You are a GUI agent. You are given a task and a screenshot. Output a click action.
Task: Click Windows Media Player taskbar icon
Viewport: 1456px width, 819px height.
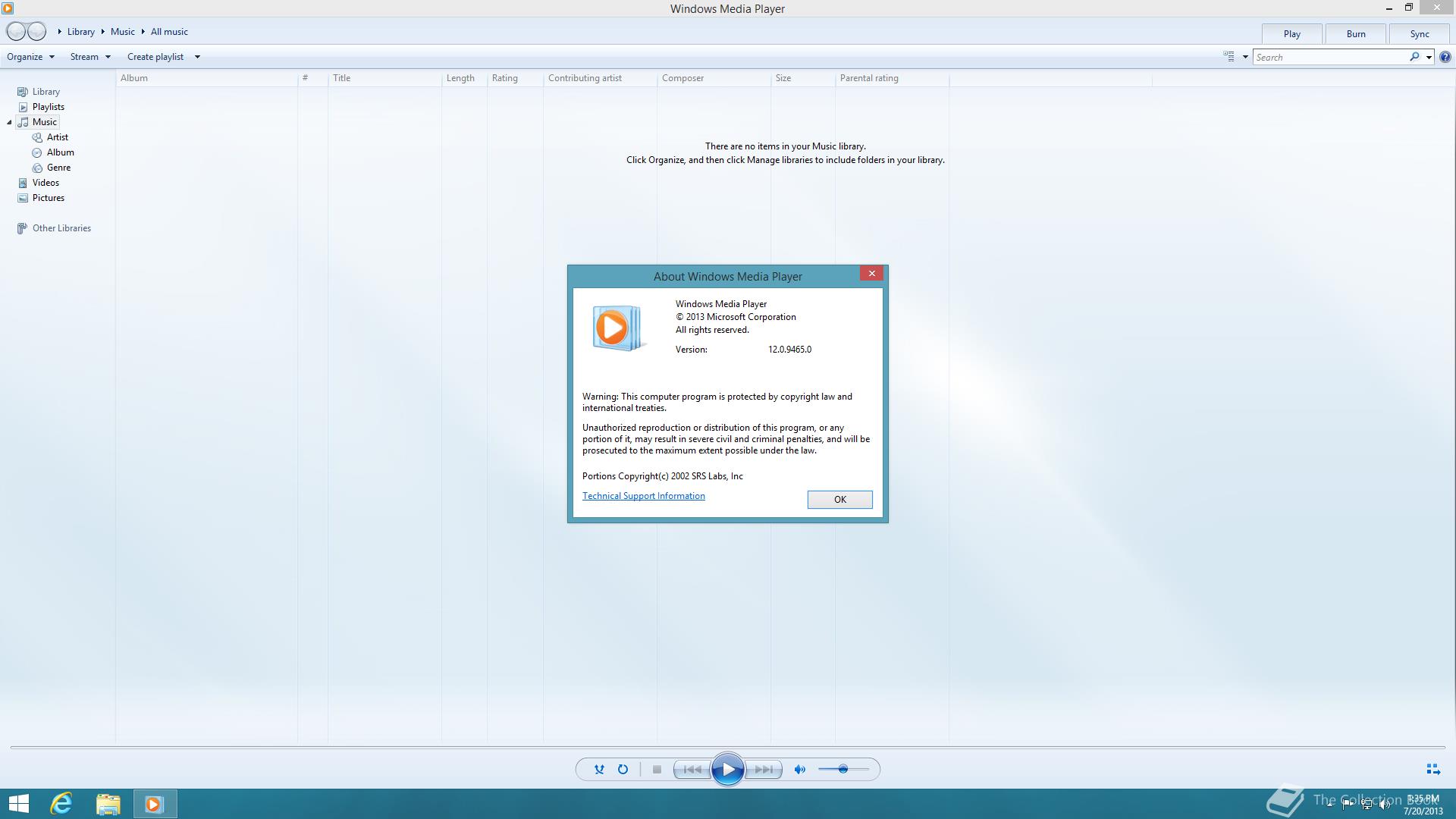[x=155, y=804]
